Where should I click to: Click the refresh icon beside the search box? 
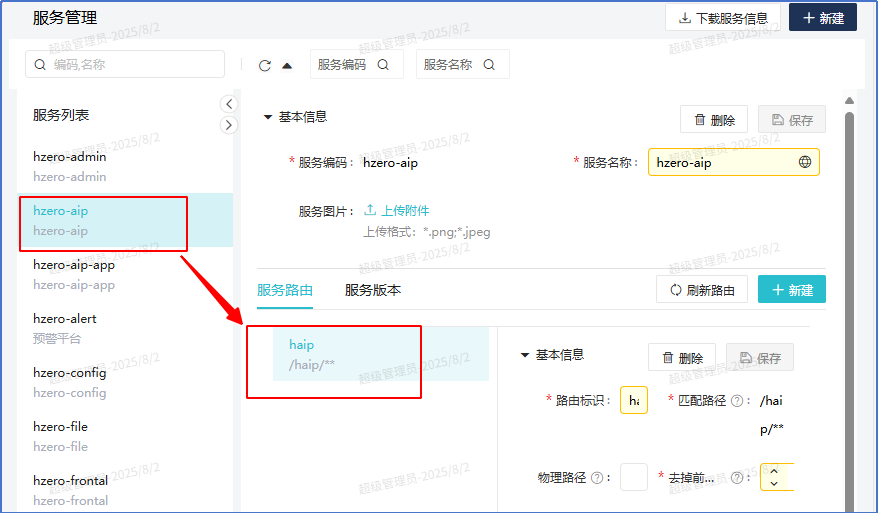tap(265, 65)
